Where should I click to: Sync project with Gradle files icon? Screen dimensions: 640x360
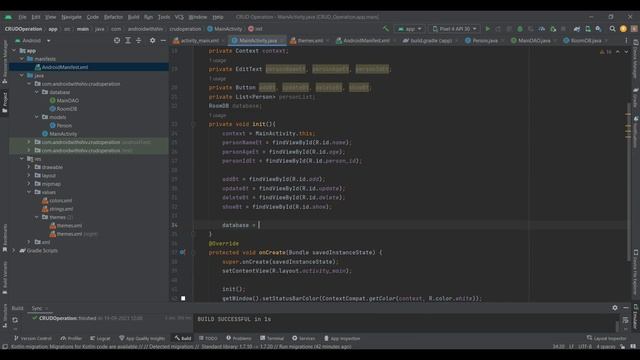click(577, 29)
